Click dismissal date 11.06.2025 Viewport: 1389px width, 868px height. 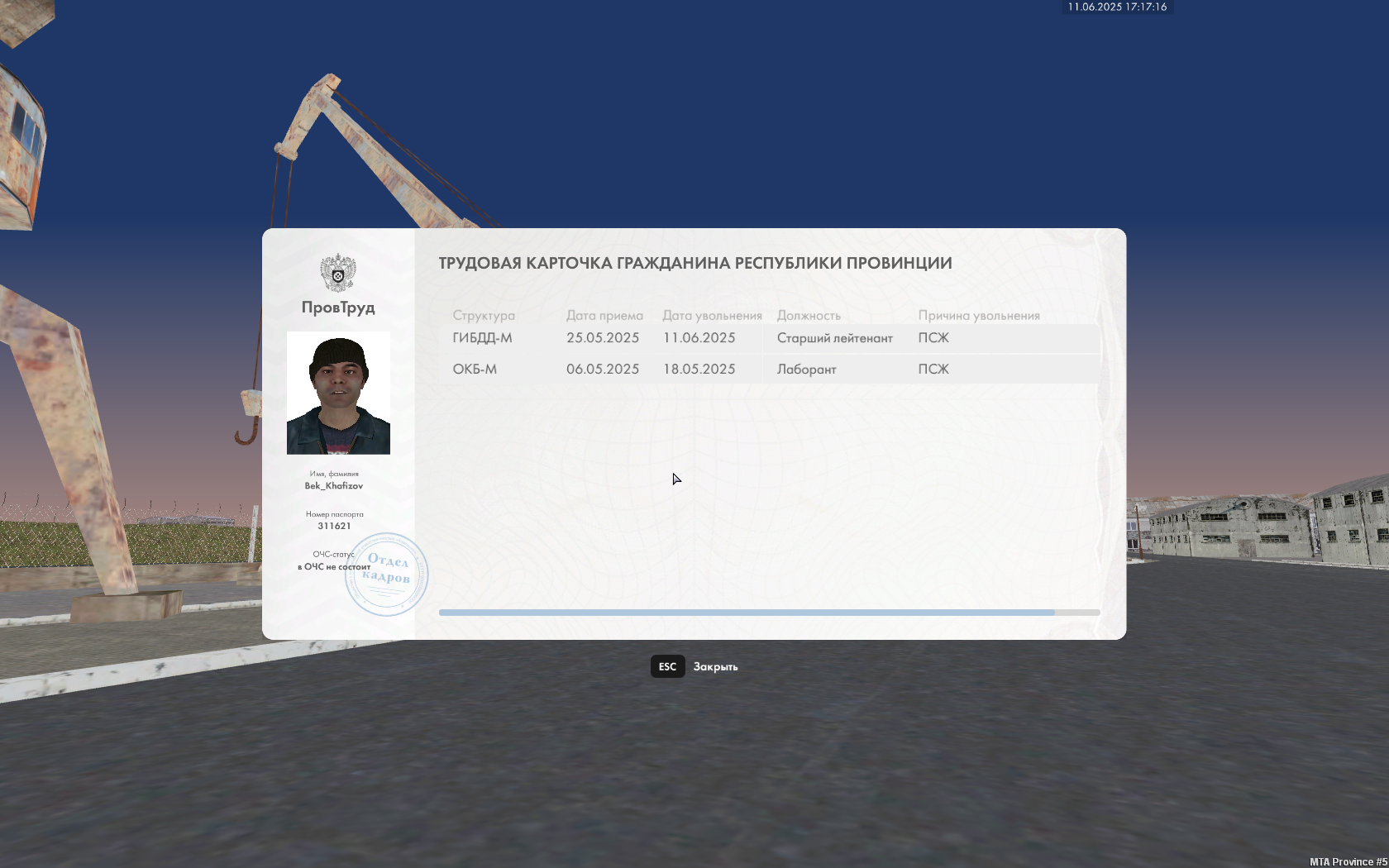pyautogui.click(x=699, y=338)
